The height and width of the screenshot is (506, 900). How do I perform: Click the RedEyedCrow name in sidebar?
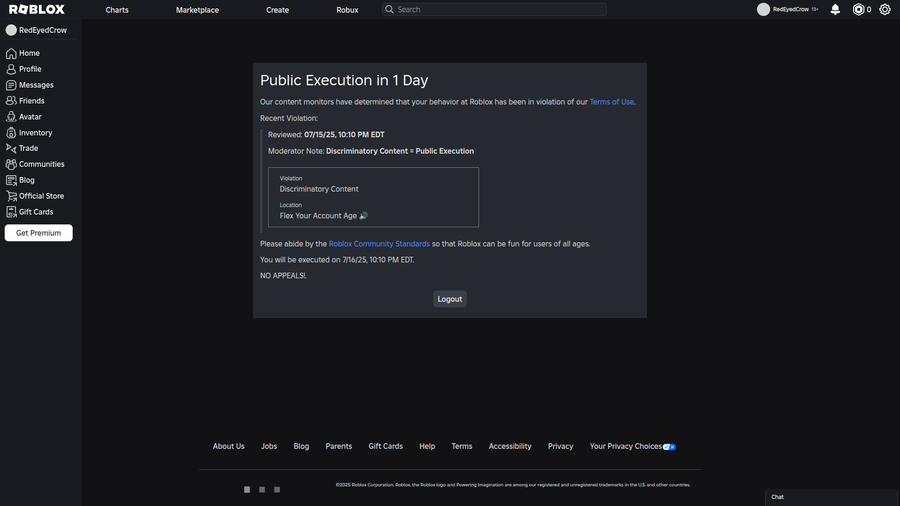43,30
